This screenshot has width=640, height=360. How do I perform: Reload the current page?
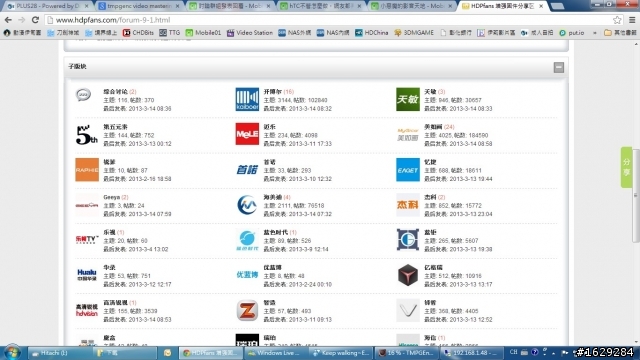35,20
